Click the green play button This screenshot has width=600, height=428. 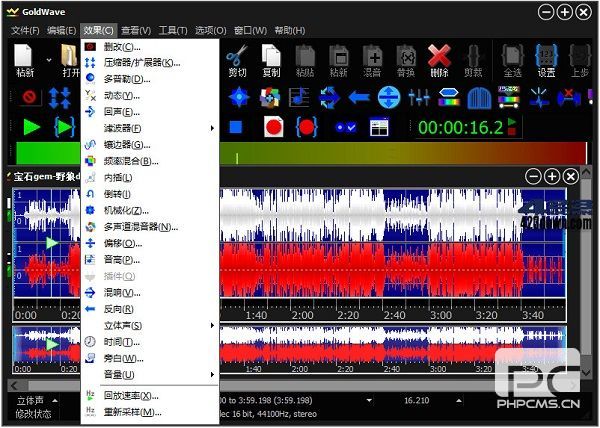click(32, 127)
